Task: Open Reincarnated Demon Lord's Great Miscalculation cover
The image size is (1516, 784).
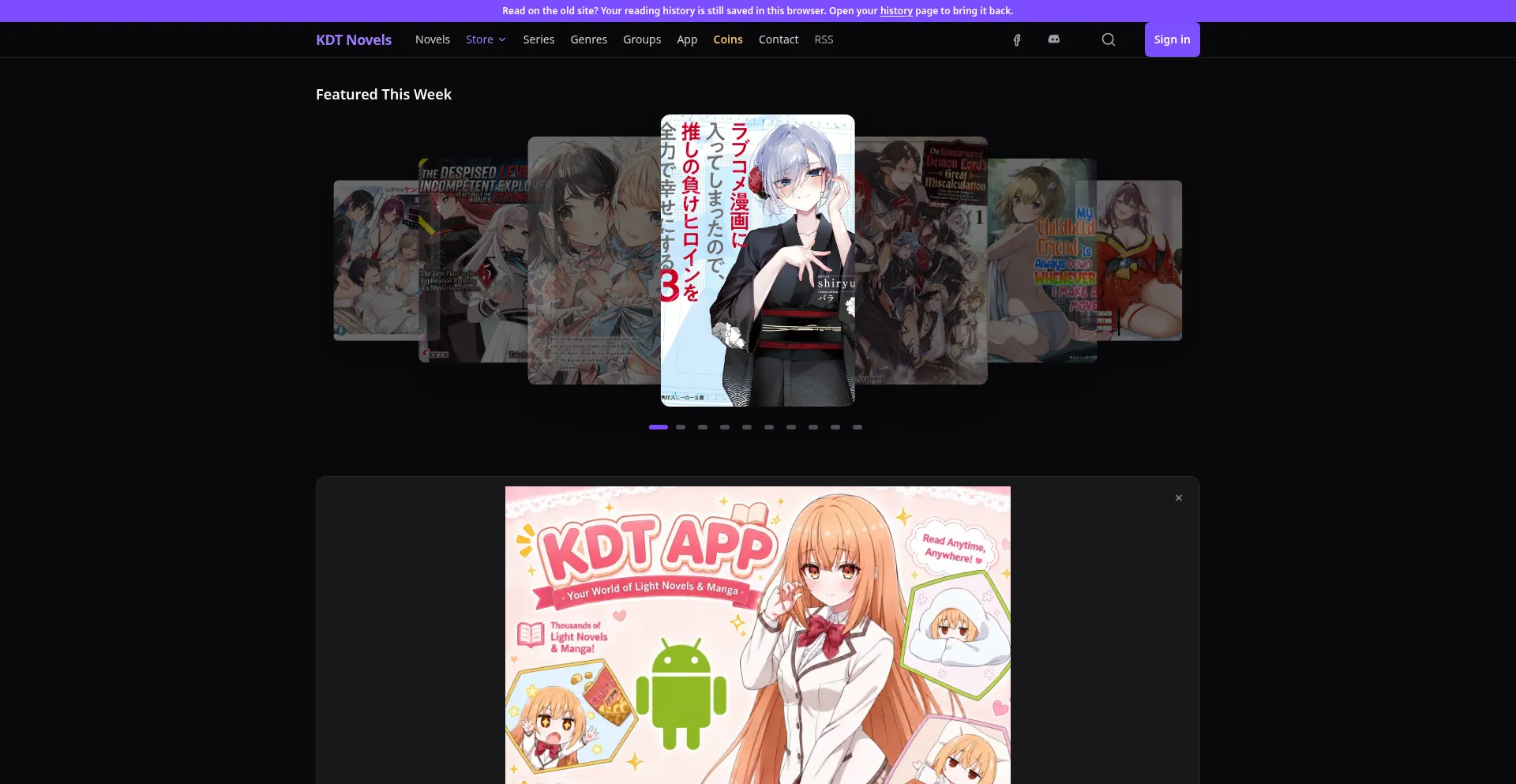Action: click(x=922, y=261)
